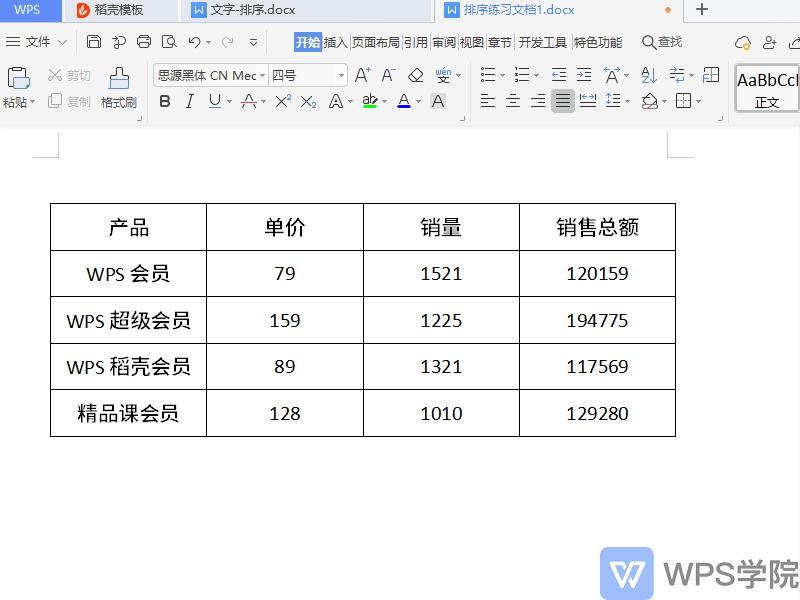This screenshot has width=800, height=600.
Task: Undo the last action
Action: [194, 42]
